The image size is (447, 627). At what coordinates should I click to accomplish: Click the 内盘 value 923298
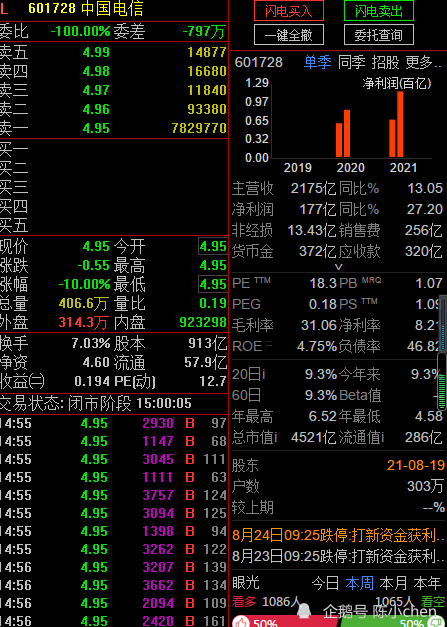203,323
